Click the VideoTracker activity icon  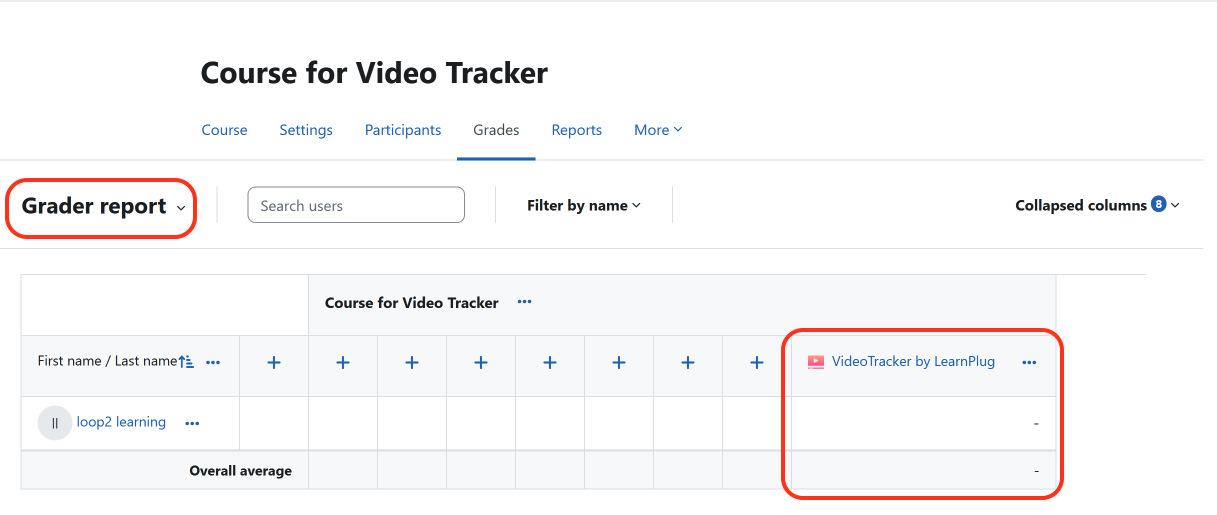[x=816, y=362]
